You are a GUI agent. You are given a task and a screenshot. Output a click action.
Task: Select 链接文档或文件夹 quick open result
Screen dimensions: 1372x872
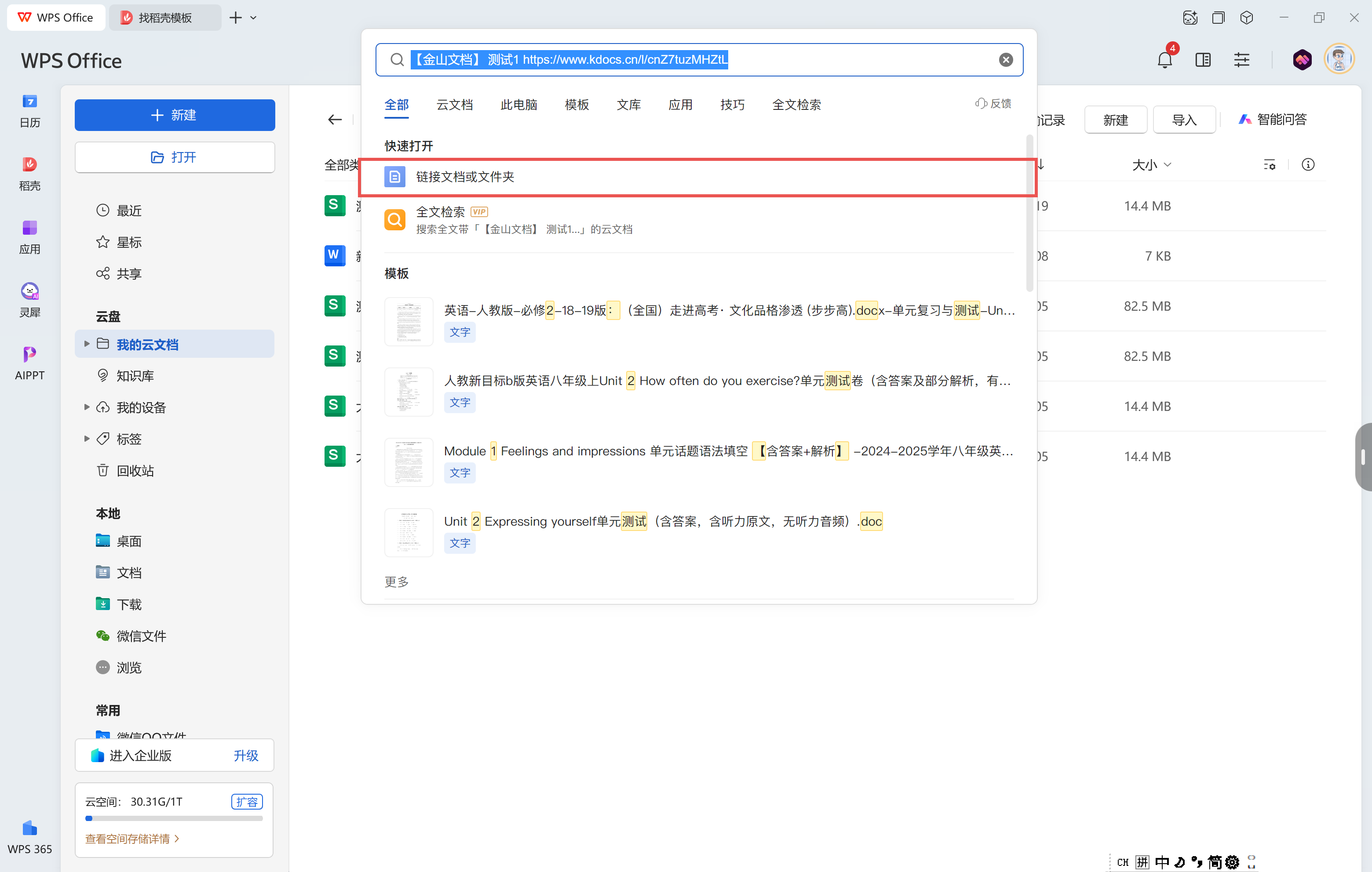(x=465, y=177)
